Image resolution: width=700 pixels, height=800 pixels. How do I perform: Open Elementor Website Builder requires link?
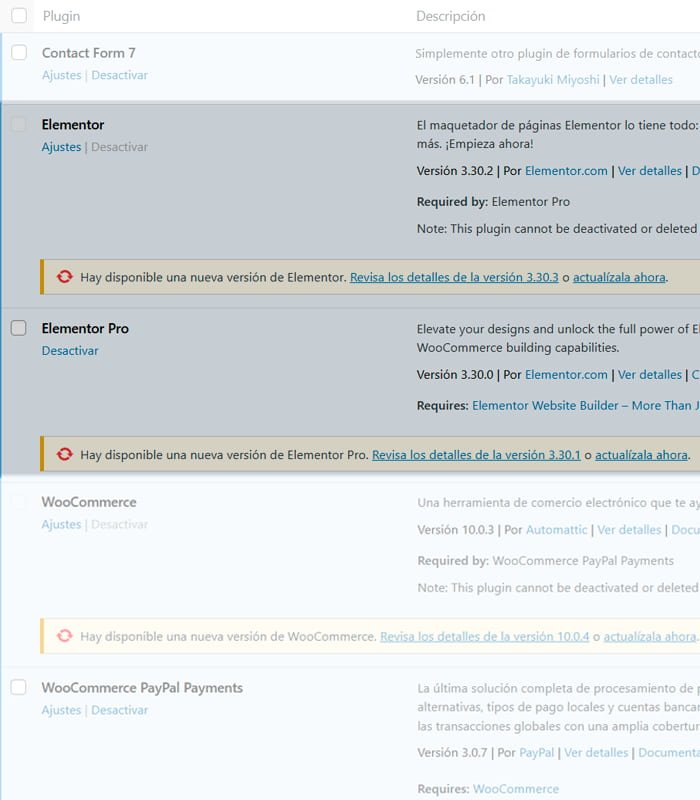586,406
